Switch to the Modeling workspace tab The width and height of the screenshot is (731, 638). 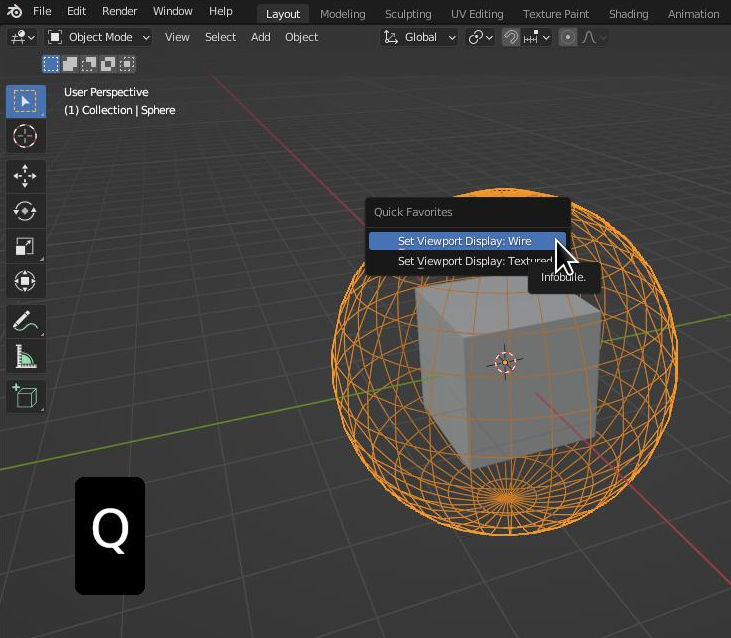coord(343,14)
